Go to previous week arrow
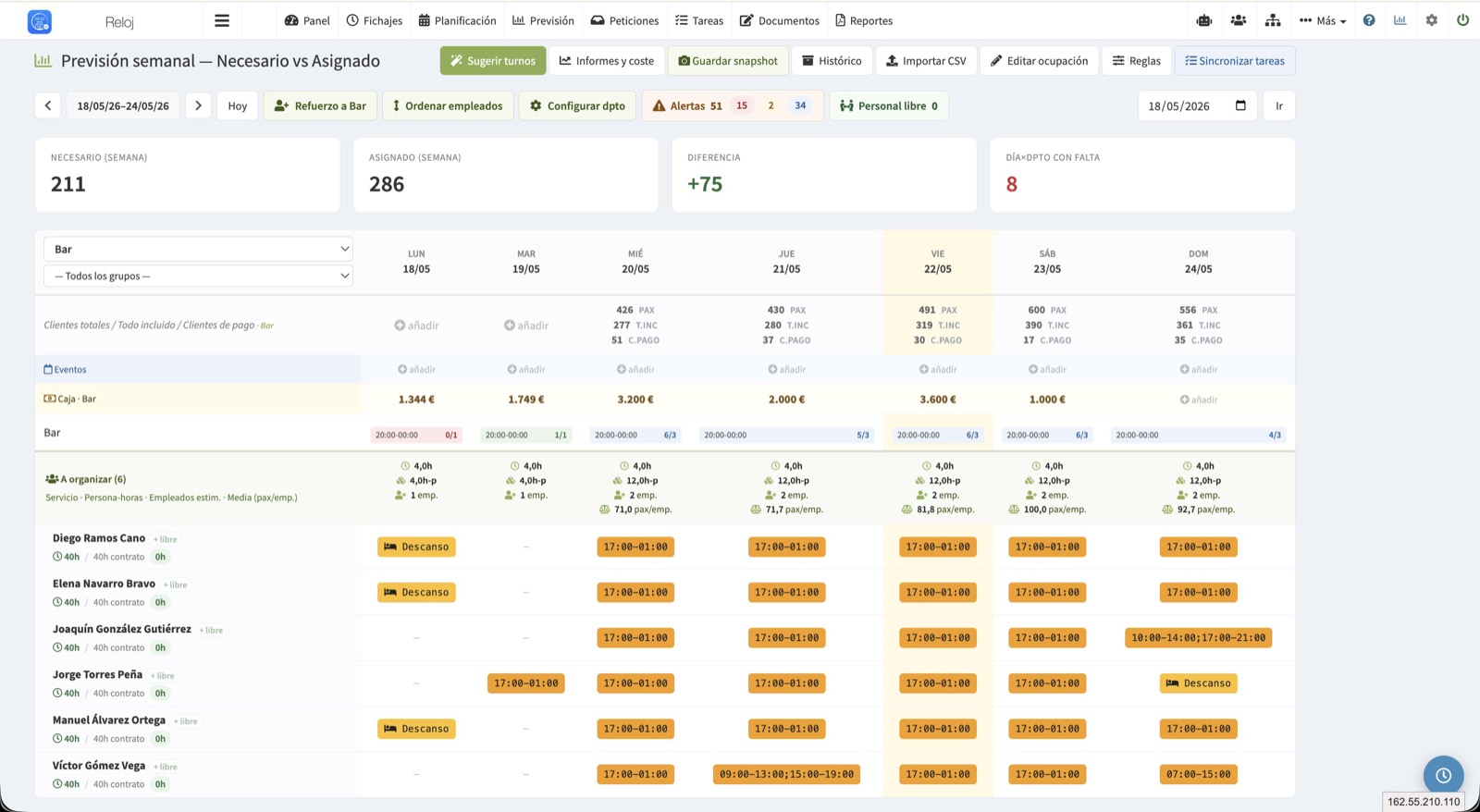 coord(48,105)
